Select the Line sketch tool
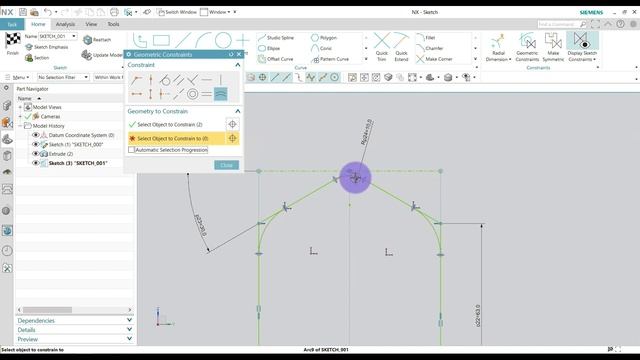The width and height of the screenshot is (640, 360). click(183, 40)
